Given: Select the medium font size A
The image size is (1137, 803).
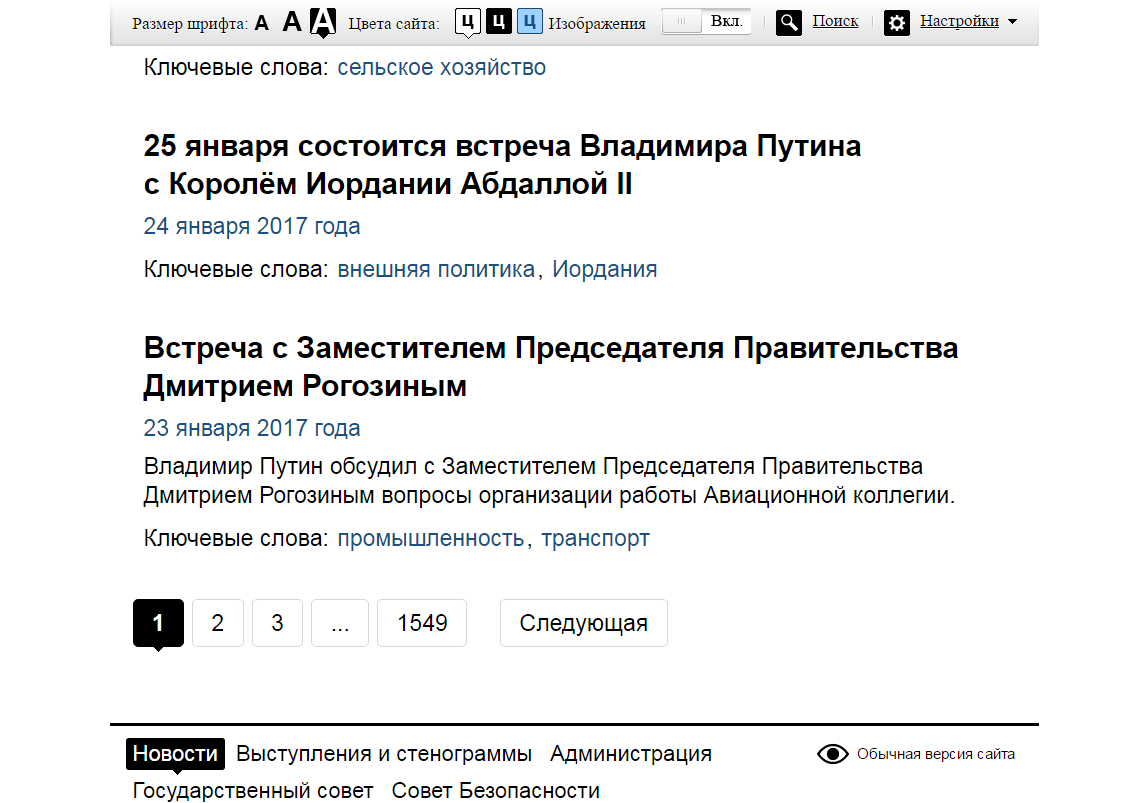Looking at the screenshot, I should pos(291,22).
